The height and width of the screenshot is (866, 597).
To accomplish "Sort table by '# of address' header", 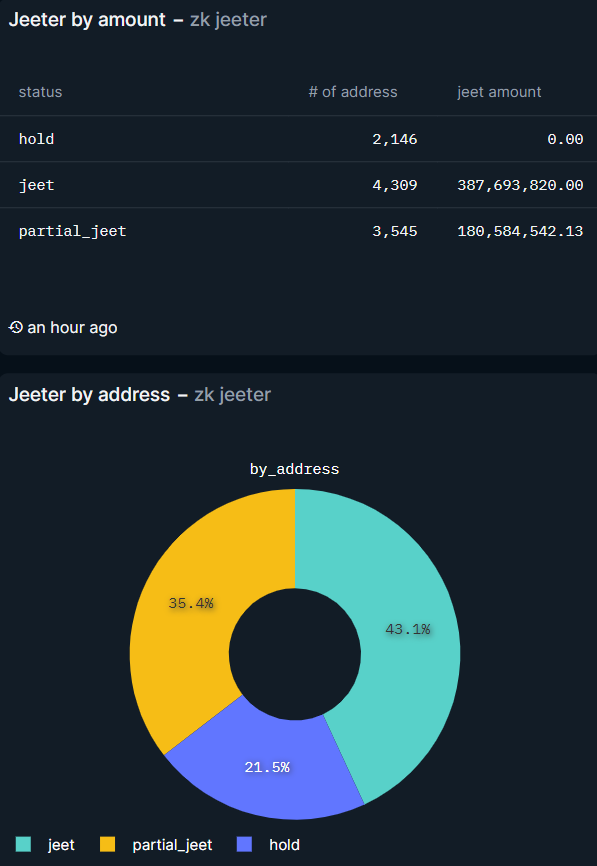I will point(353,92).
